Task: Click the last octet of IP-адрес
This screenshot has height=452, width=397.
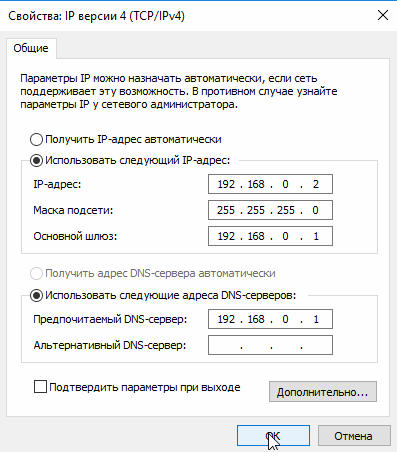Action: [316, 184]
